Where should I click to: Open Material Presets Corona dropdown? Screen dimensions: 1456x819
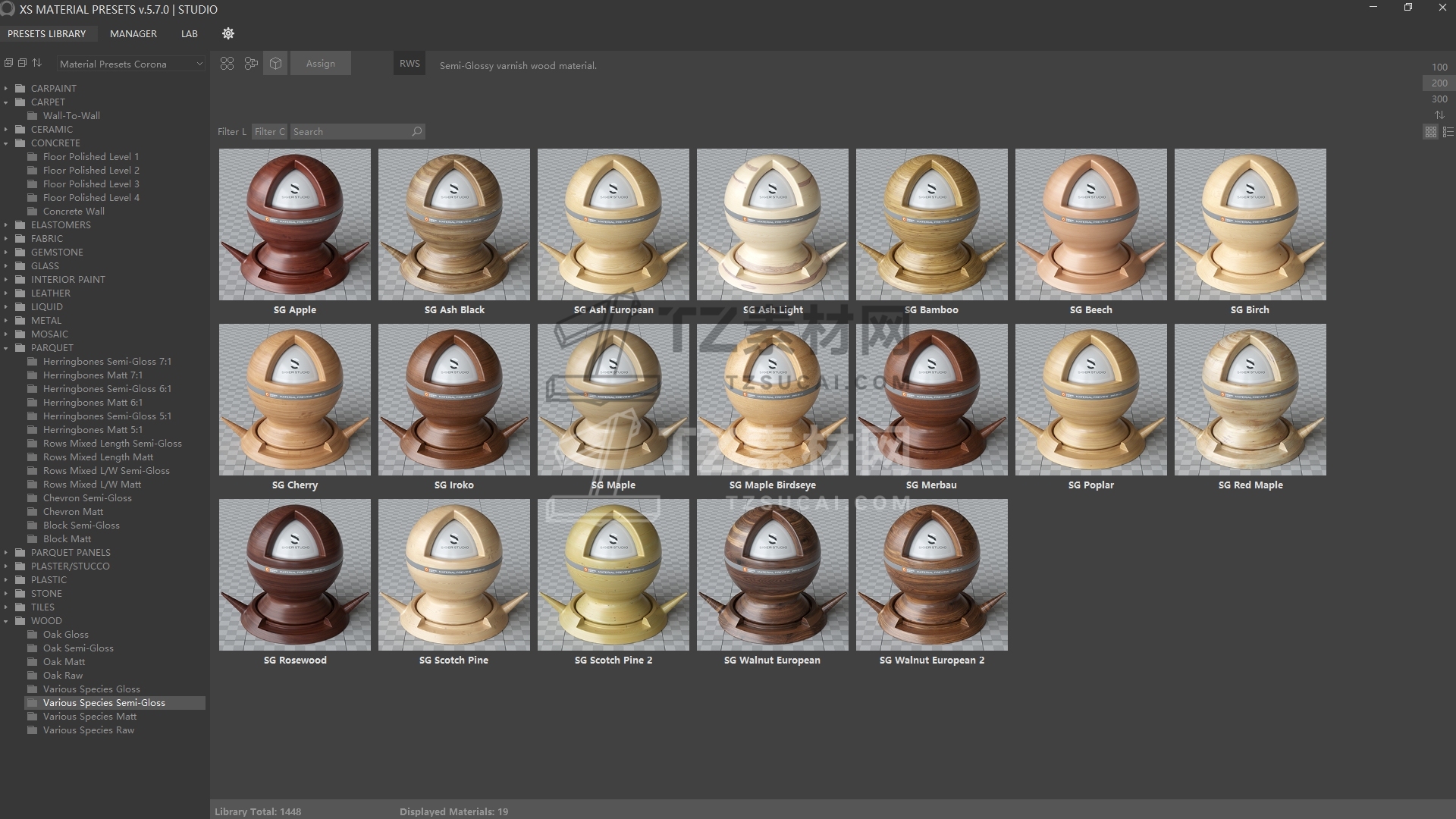tap(130, 64)
